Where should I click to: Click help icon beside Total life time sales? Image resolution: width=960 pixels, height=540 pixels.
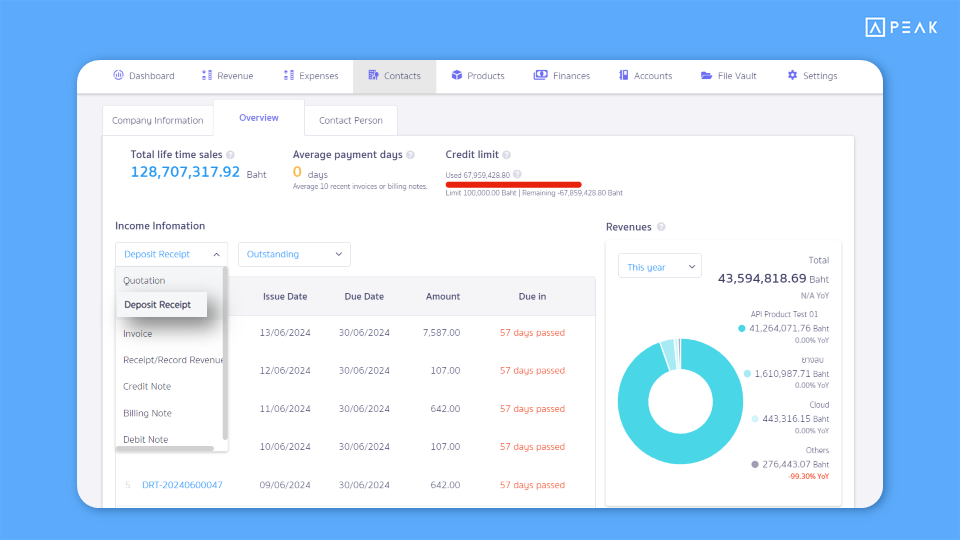pyautogui.click(x=230, y=155)
